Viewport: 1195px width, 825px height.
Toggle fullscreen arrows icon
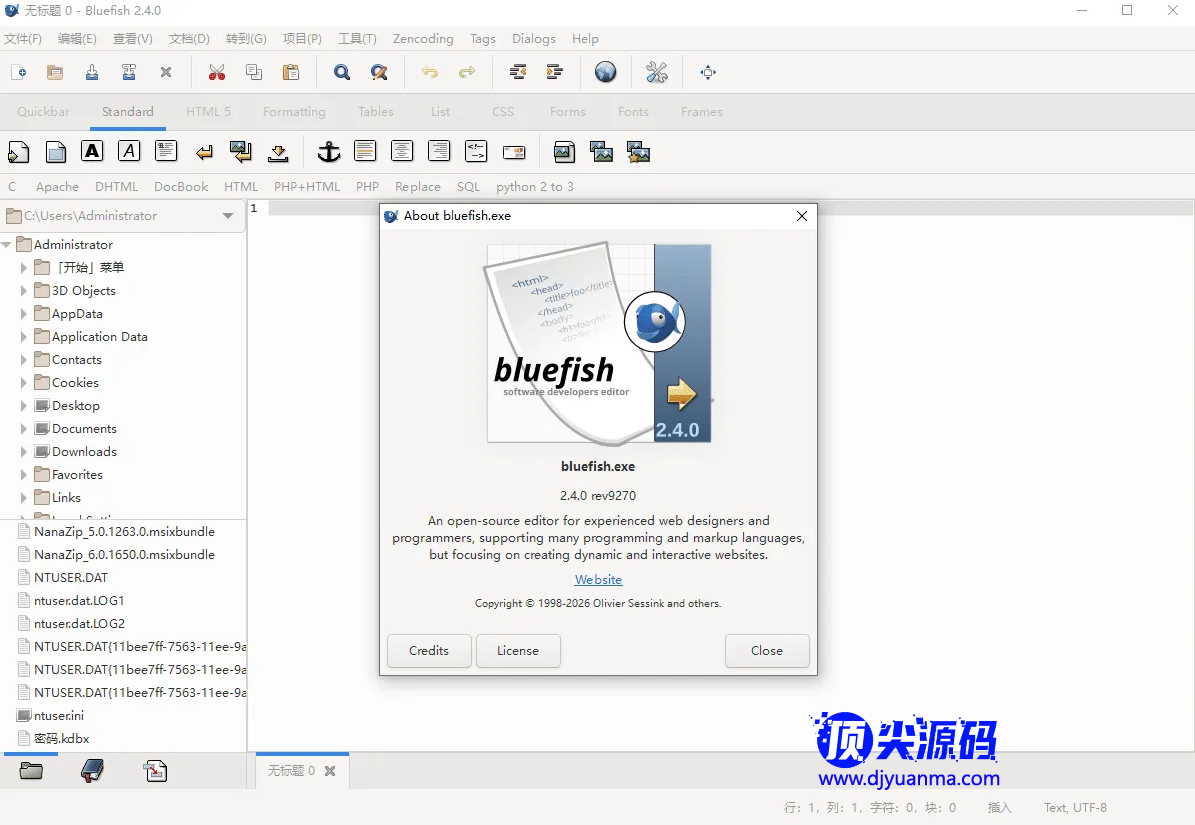(x=708, y=72)
